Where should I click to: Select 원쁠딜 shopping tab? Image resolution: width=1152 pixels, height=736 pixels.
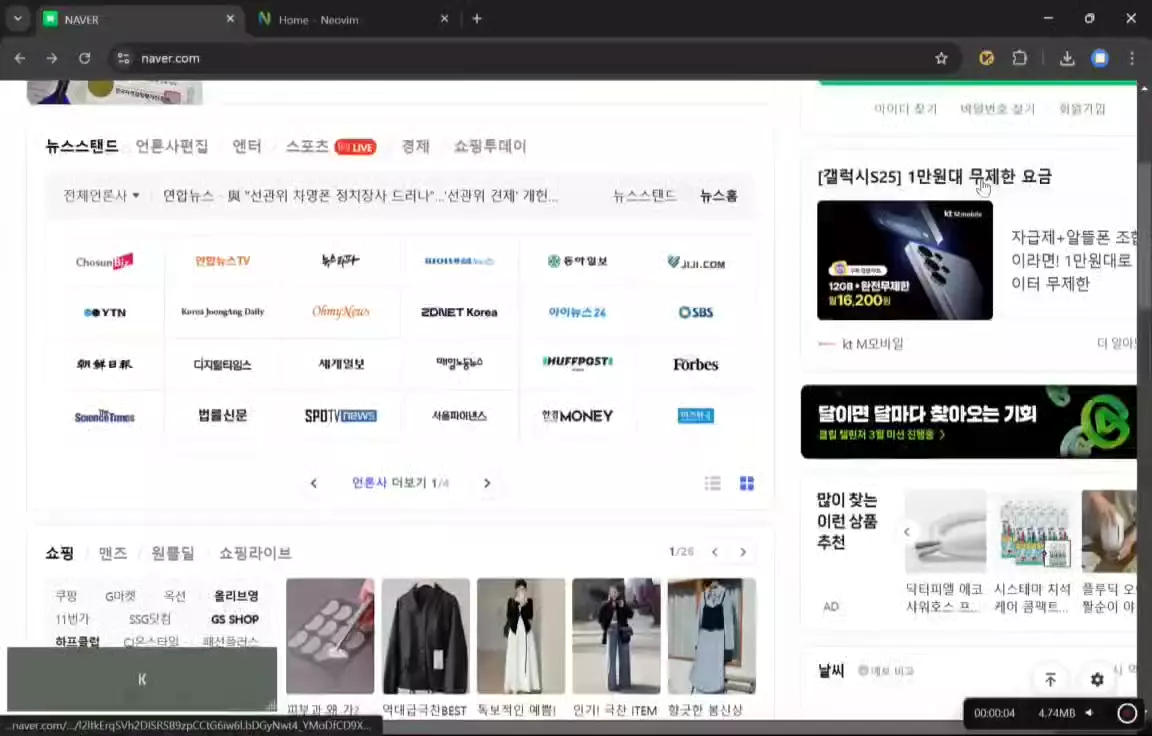173,553
